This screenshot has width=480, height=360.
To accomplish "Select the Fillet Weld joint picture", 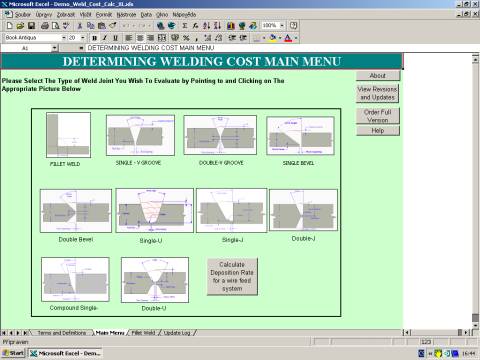I will [68, 135].
